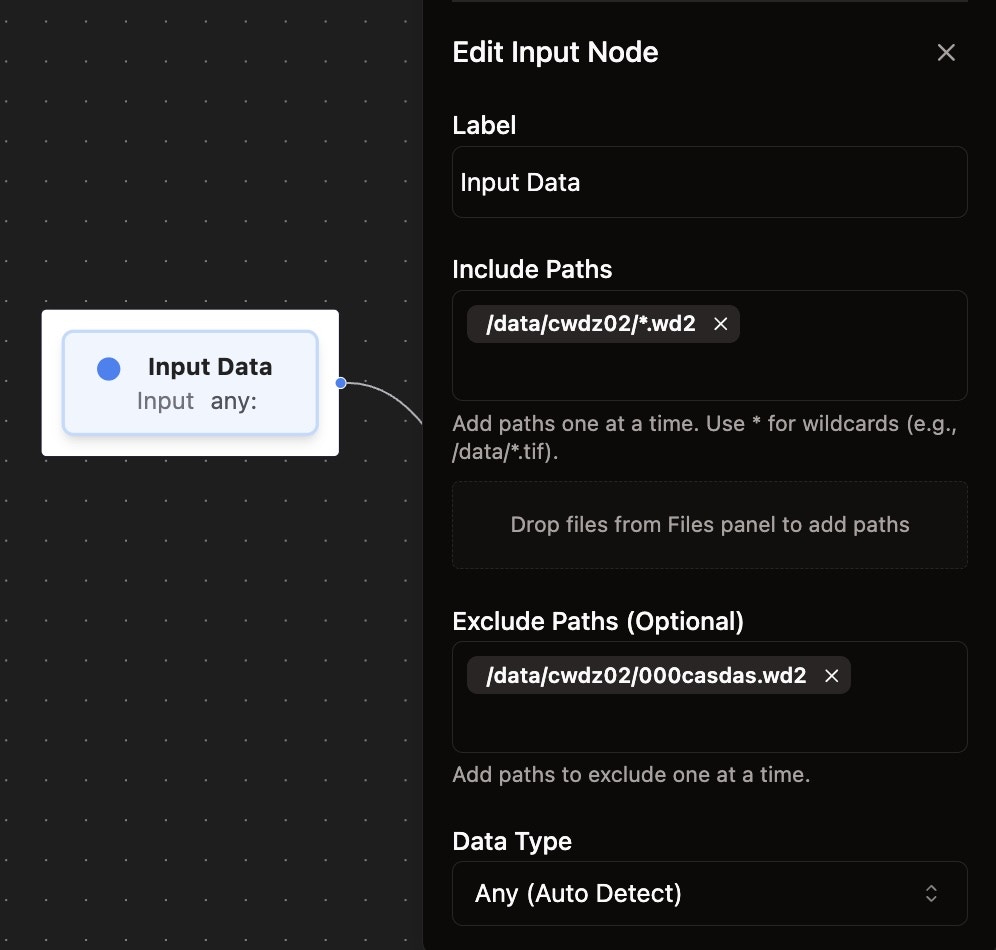
Task: Open the Data Type dropdown
Action: [710, 893]
